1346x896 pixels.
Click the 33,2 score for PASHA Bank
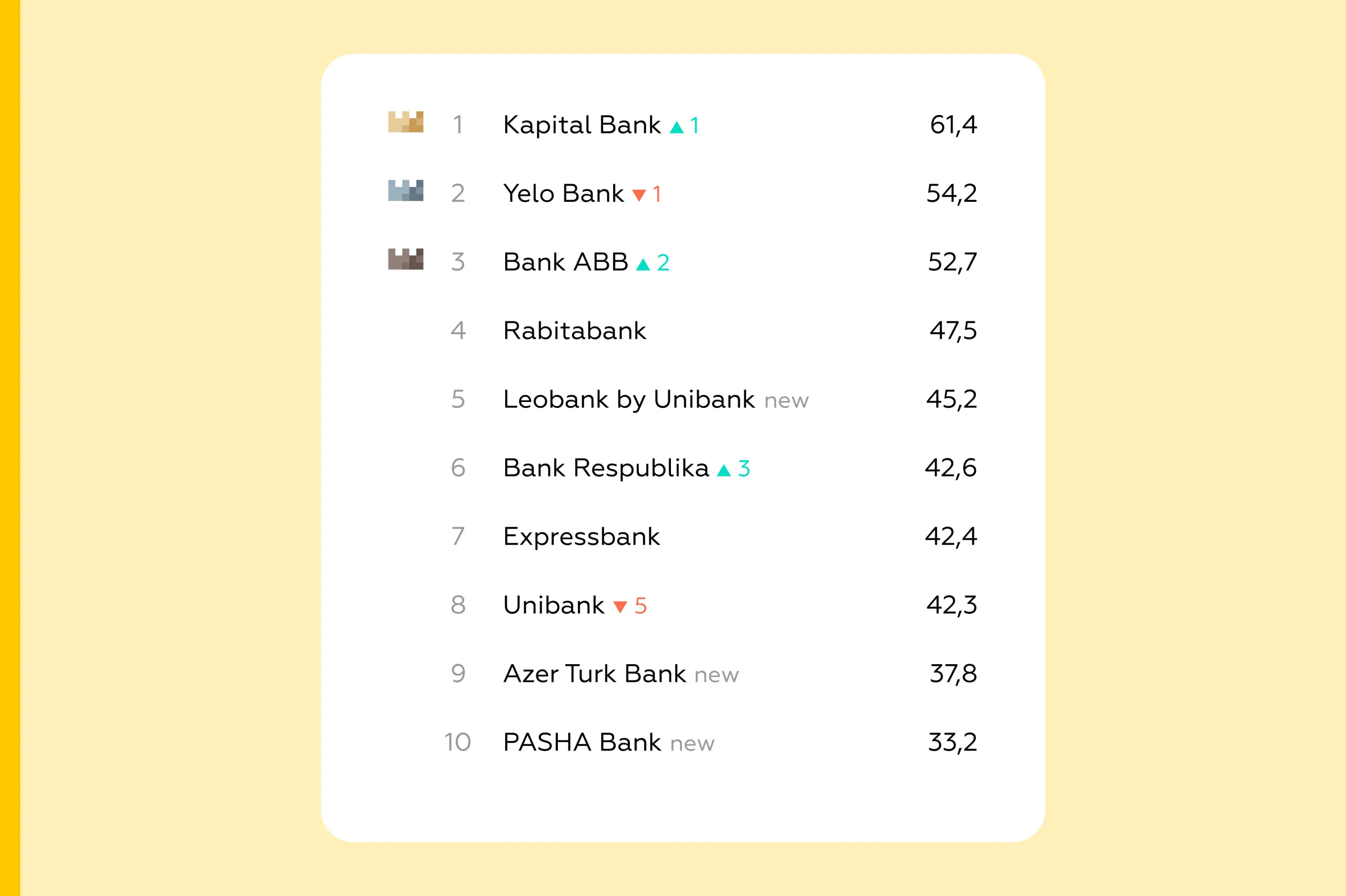pos(952,742)
